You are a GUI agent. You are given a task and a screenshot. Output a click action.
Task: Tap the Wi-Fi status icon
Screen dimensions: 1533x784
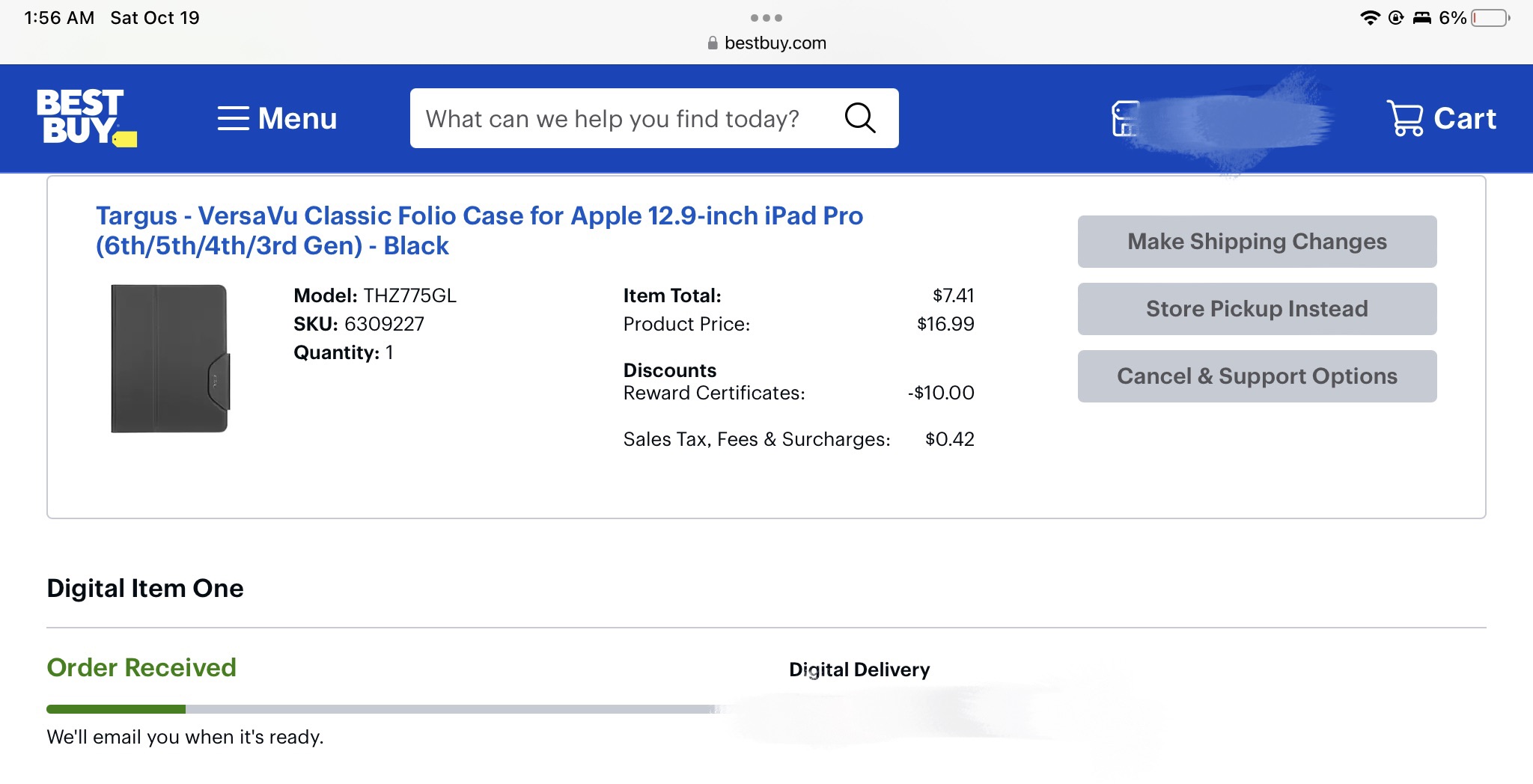point(1370,18)
